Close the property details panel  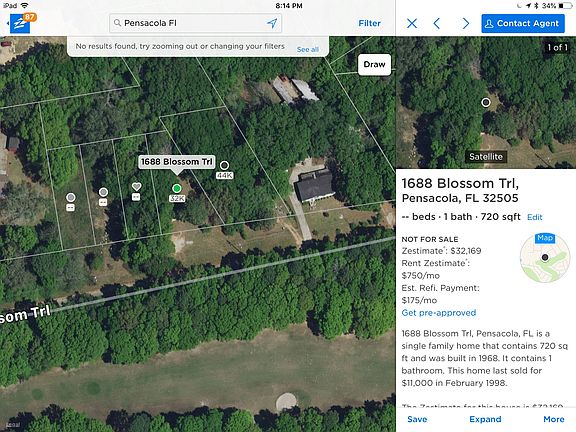(412, 24)
